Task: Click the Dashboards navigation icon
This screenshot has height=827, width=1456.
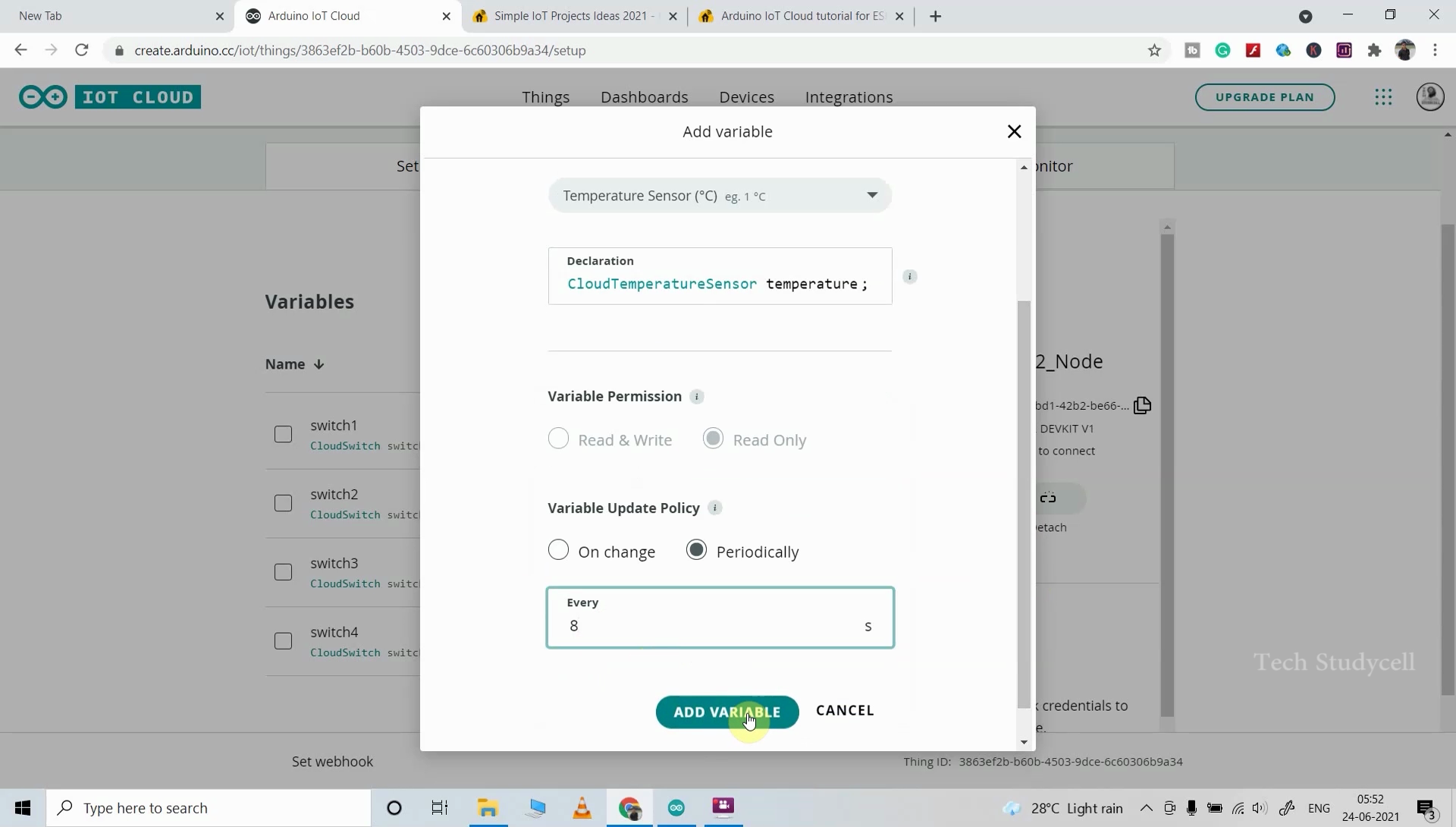Action: coord(644,96)
